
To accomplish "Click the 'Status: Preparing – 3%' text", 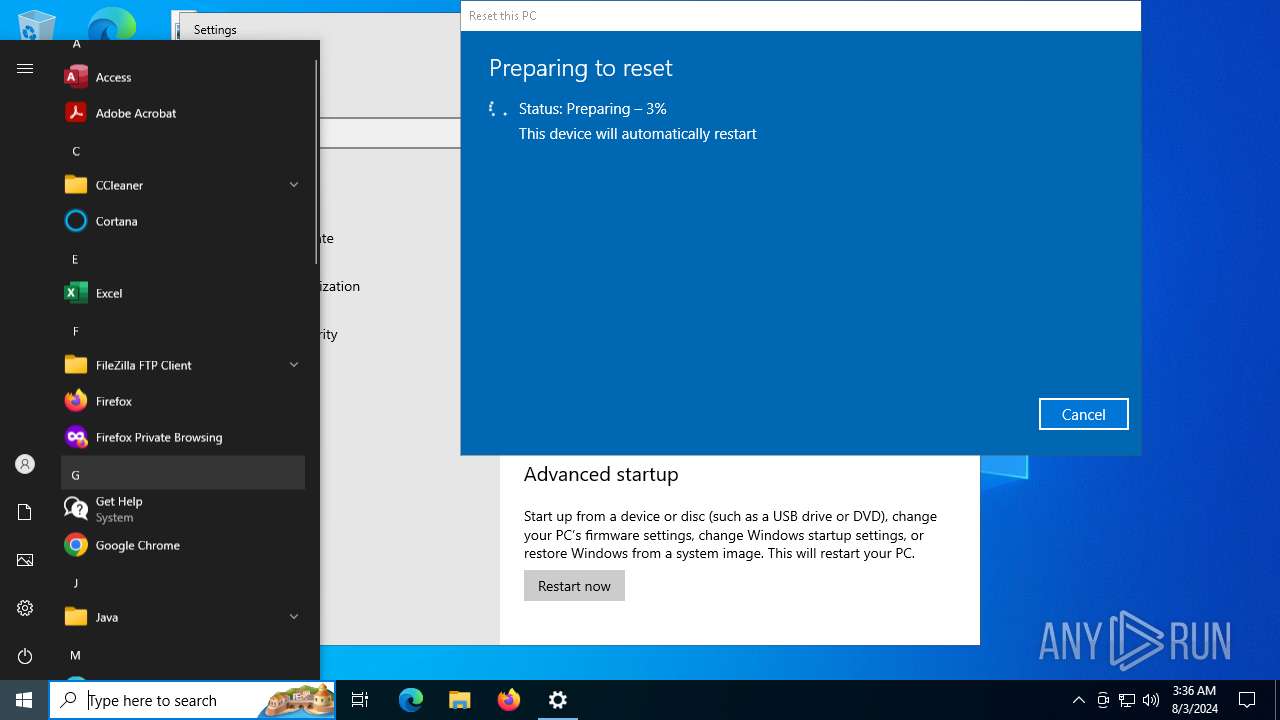I will (x=592, y=108).
